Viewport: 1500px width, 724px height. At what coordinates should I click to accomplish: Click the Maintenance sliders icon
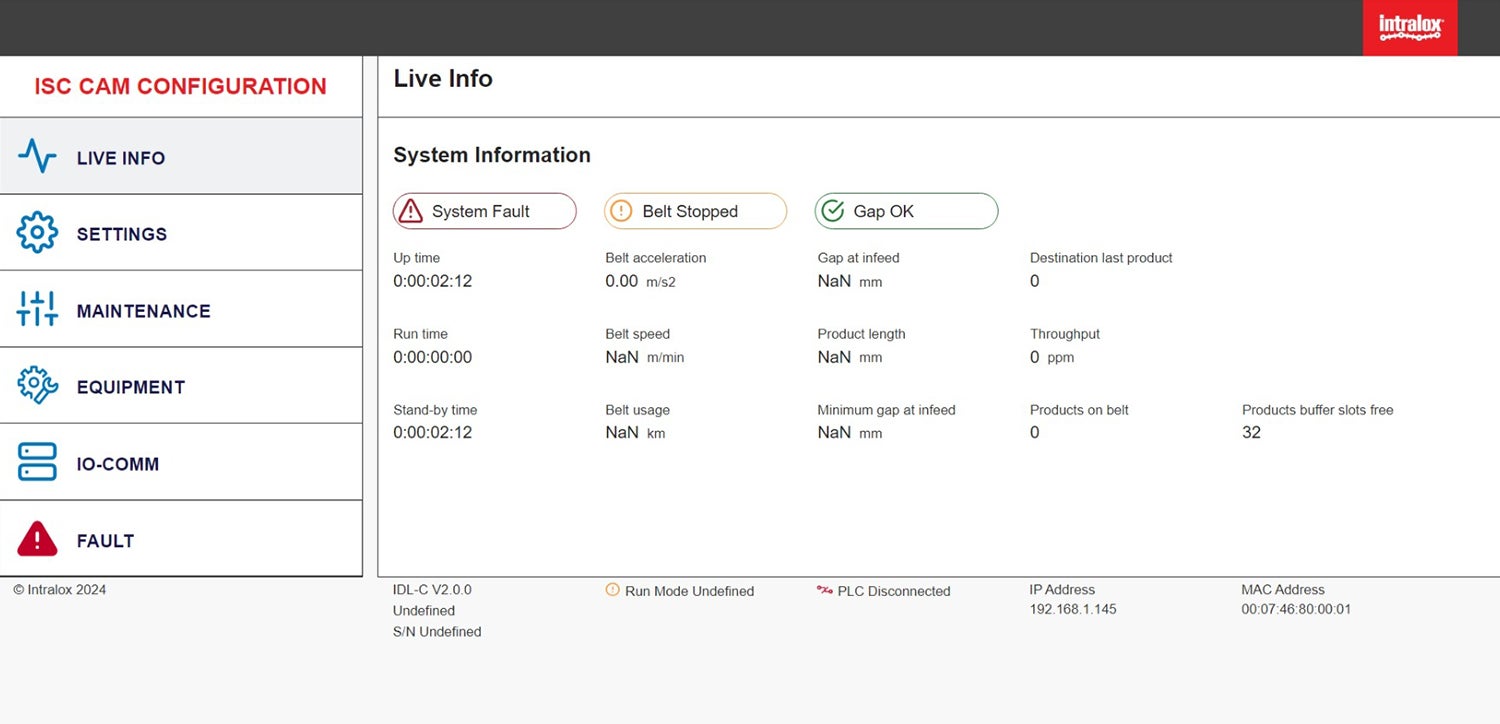37,309
